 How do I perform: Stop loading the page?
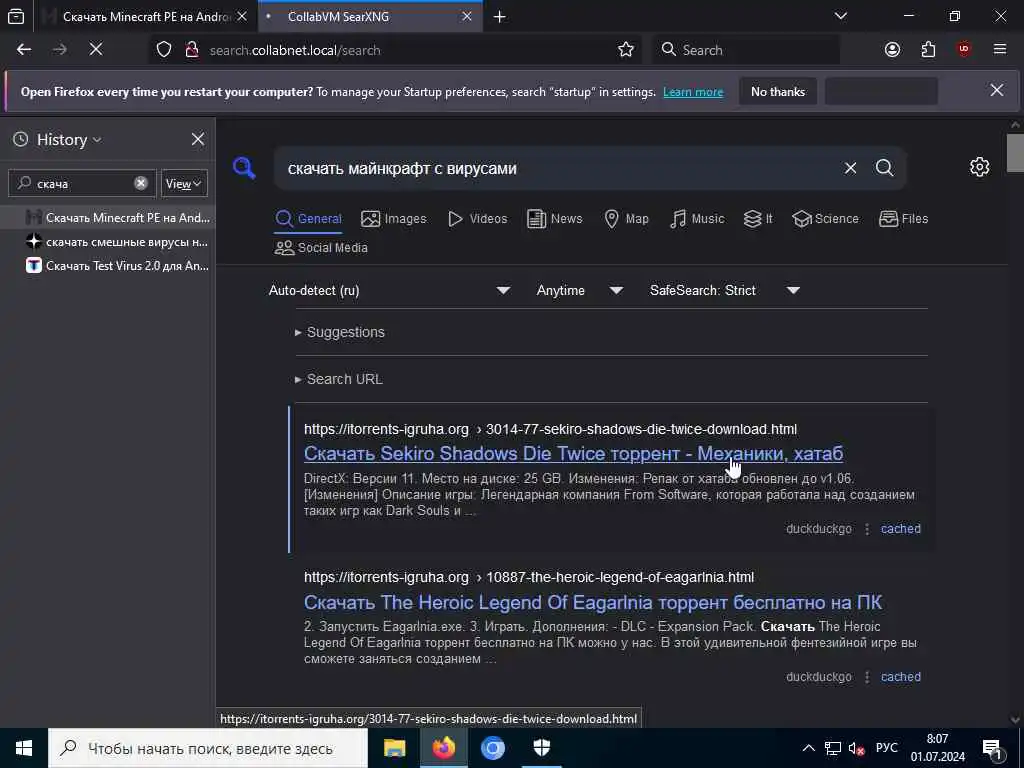(96, 50)
